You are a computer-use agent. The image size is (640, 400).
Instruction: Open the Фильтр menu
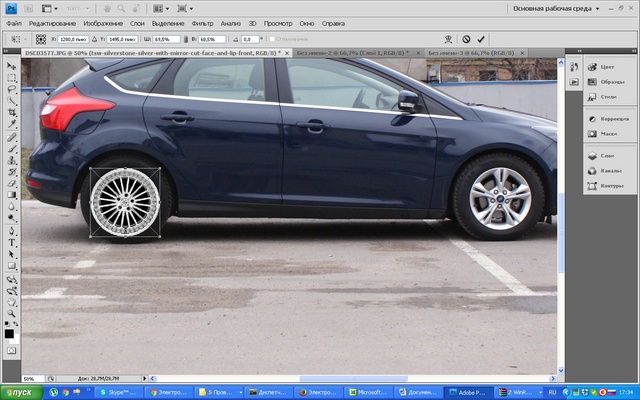(202, 22)
